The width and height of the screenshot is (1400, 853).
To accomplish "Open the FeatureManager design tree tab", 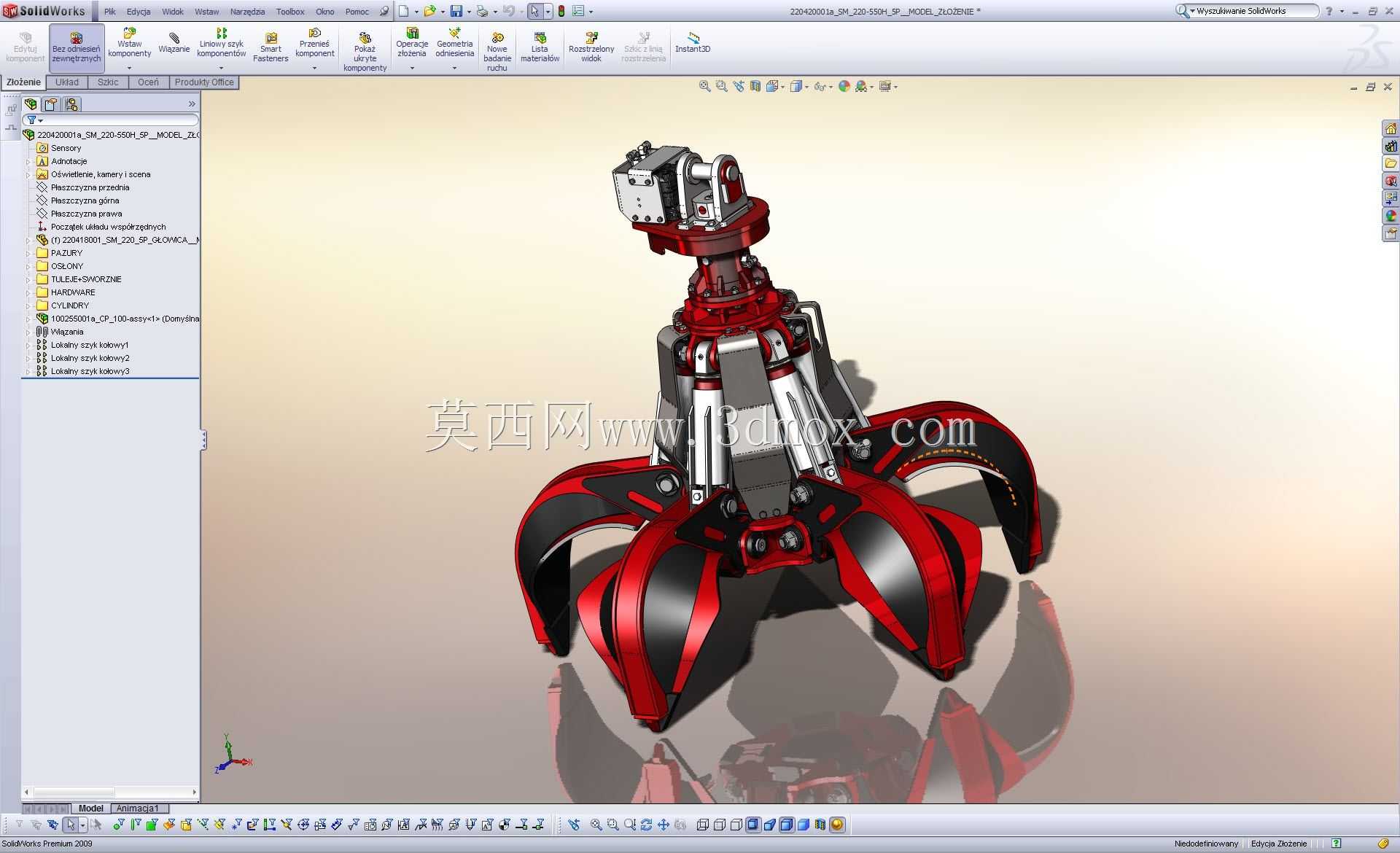I will pos(31,104).
